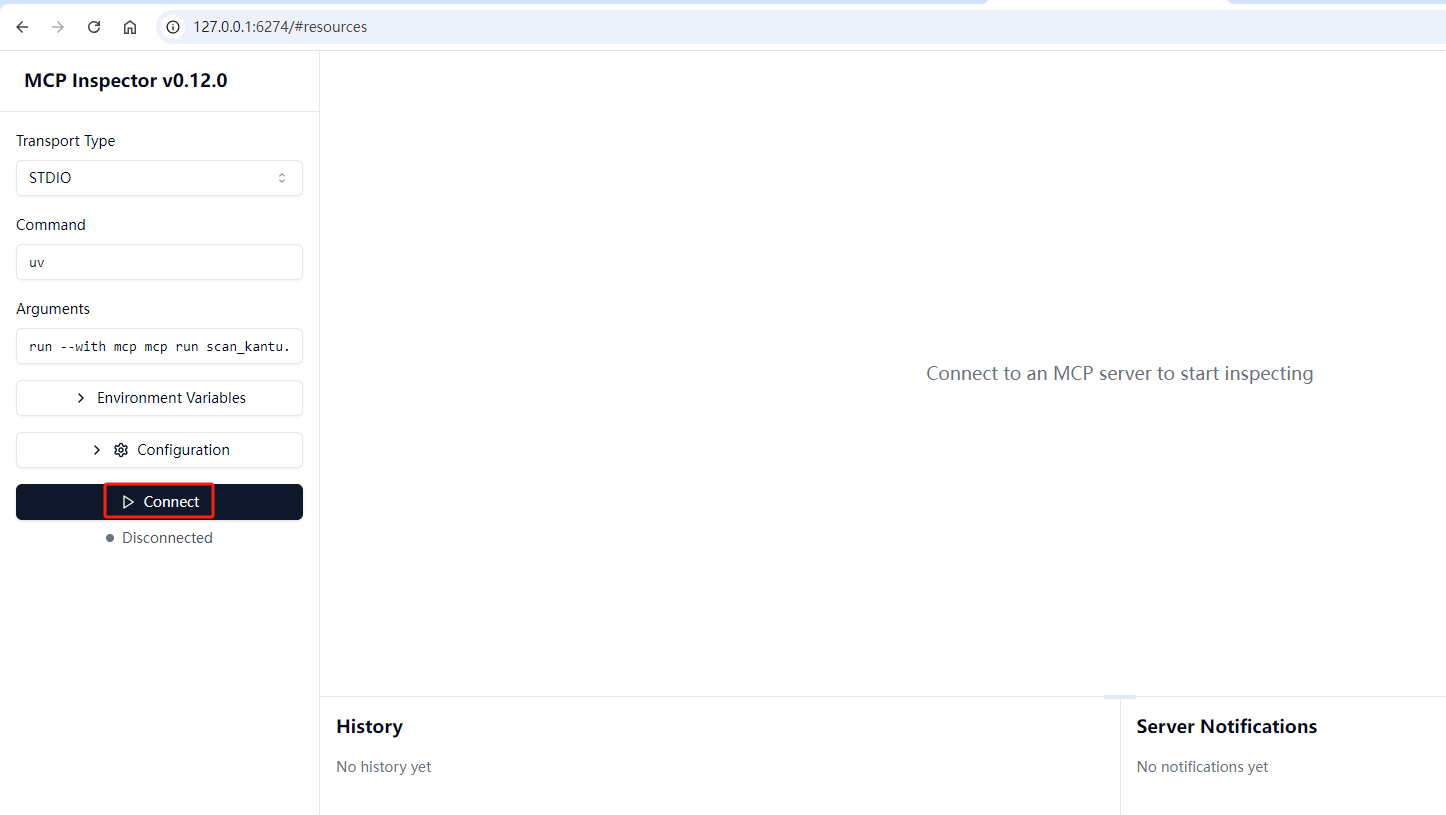
Task: Click the No history yet text
Action: click(384, 767)
